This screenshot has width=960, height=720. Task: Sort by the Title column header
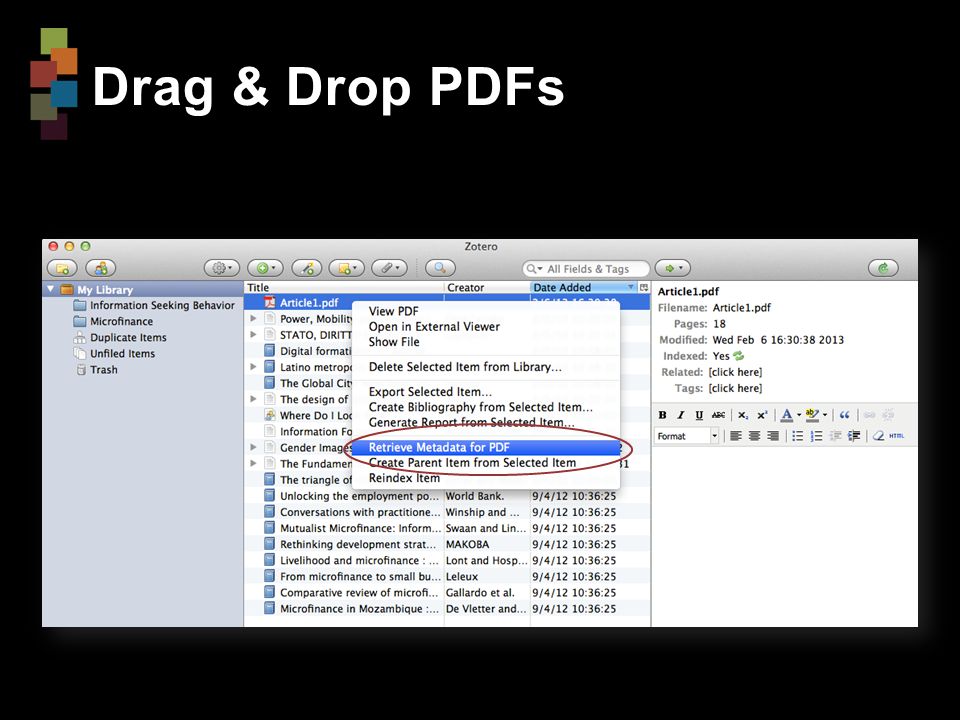(343, 287)
